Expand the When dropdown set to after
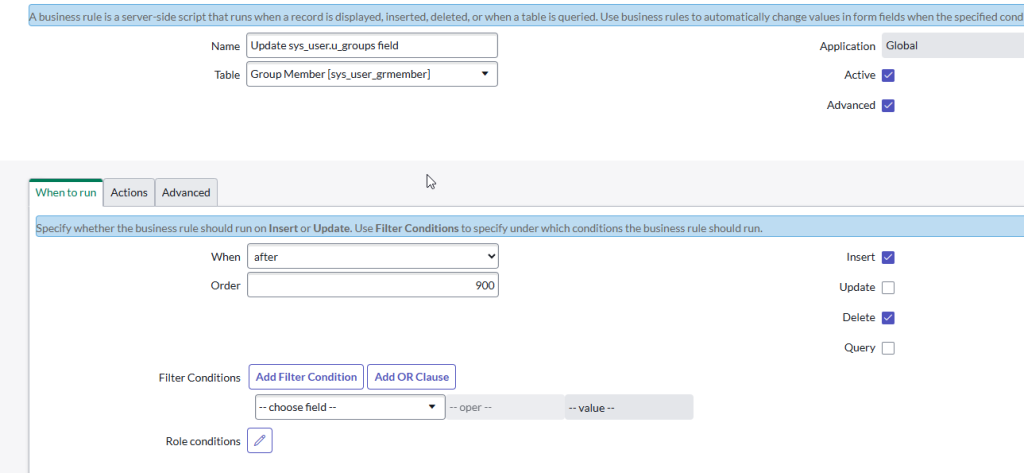 point(371,257)
